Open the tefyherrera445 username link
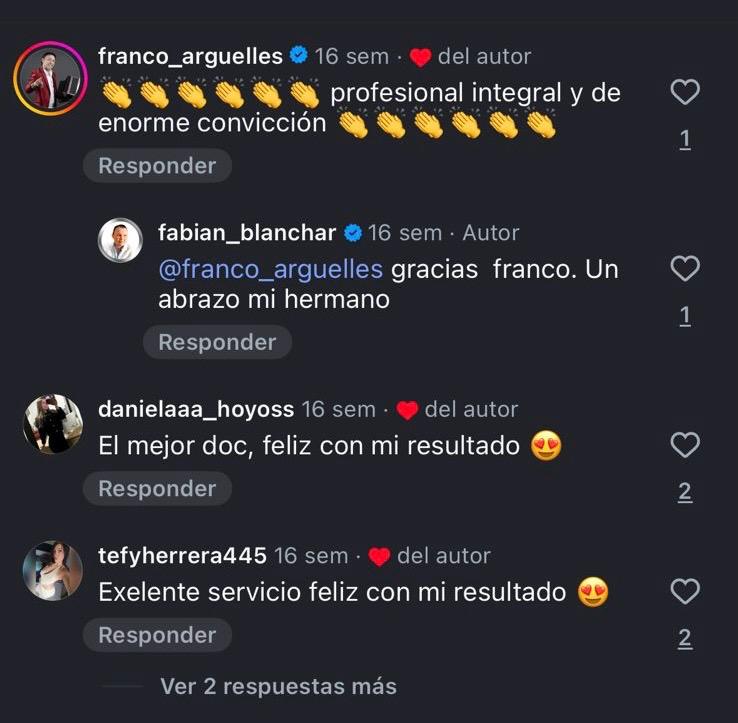Viewport: 738px width, 723px height. coord(182,556)
